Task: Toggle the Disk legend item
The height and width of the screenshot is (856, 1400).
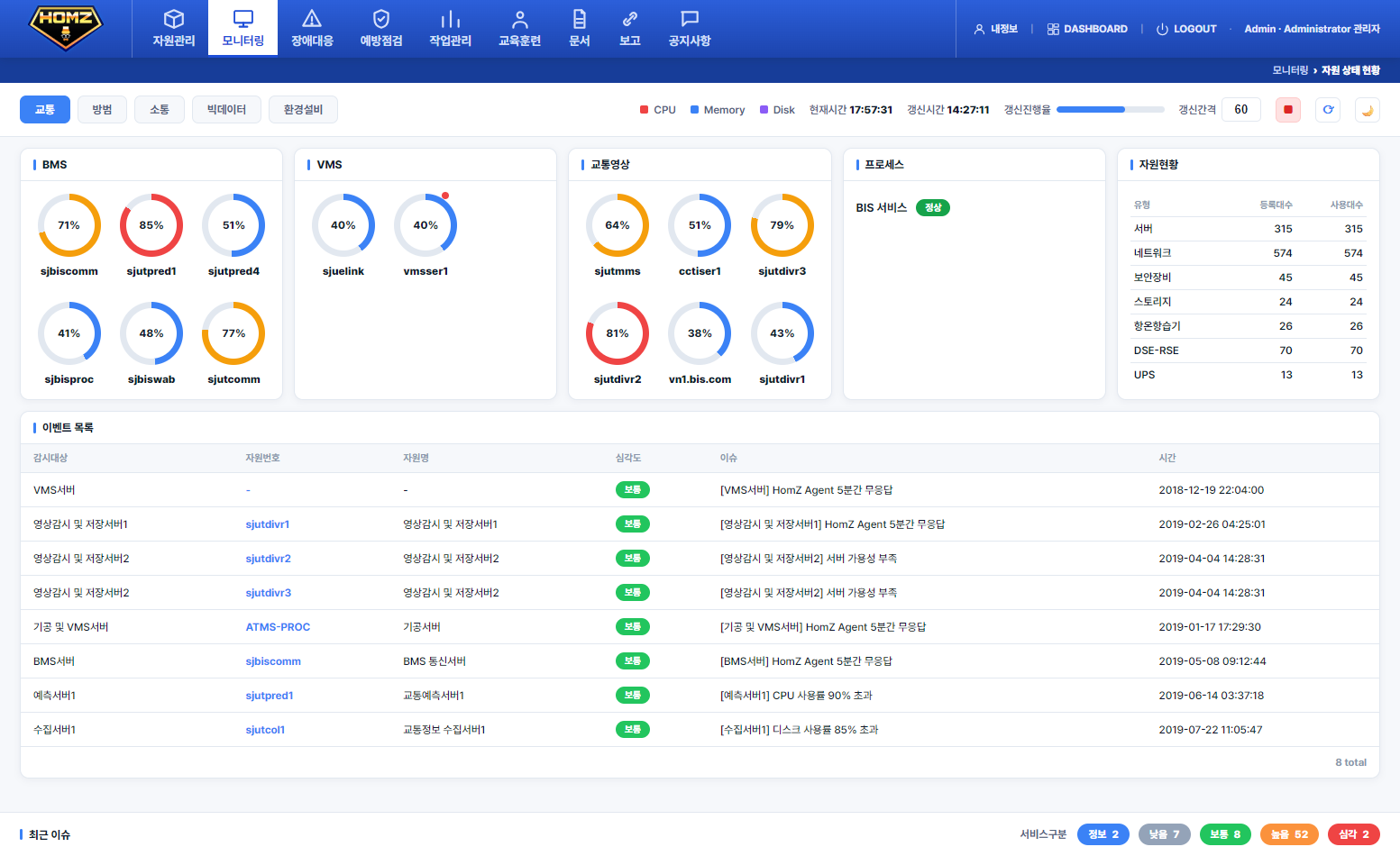Action: tap(777, 110)
